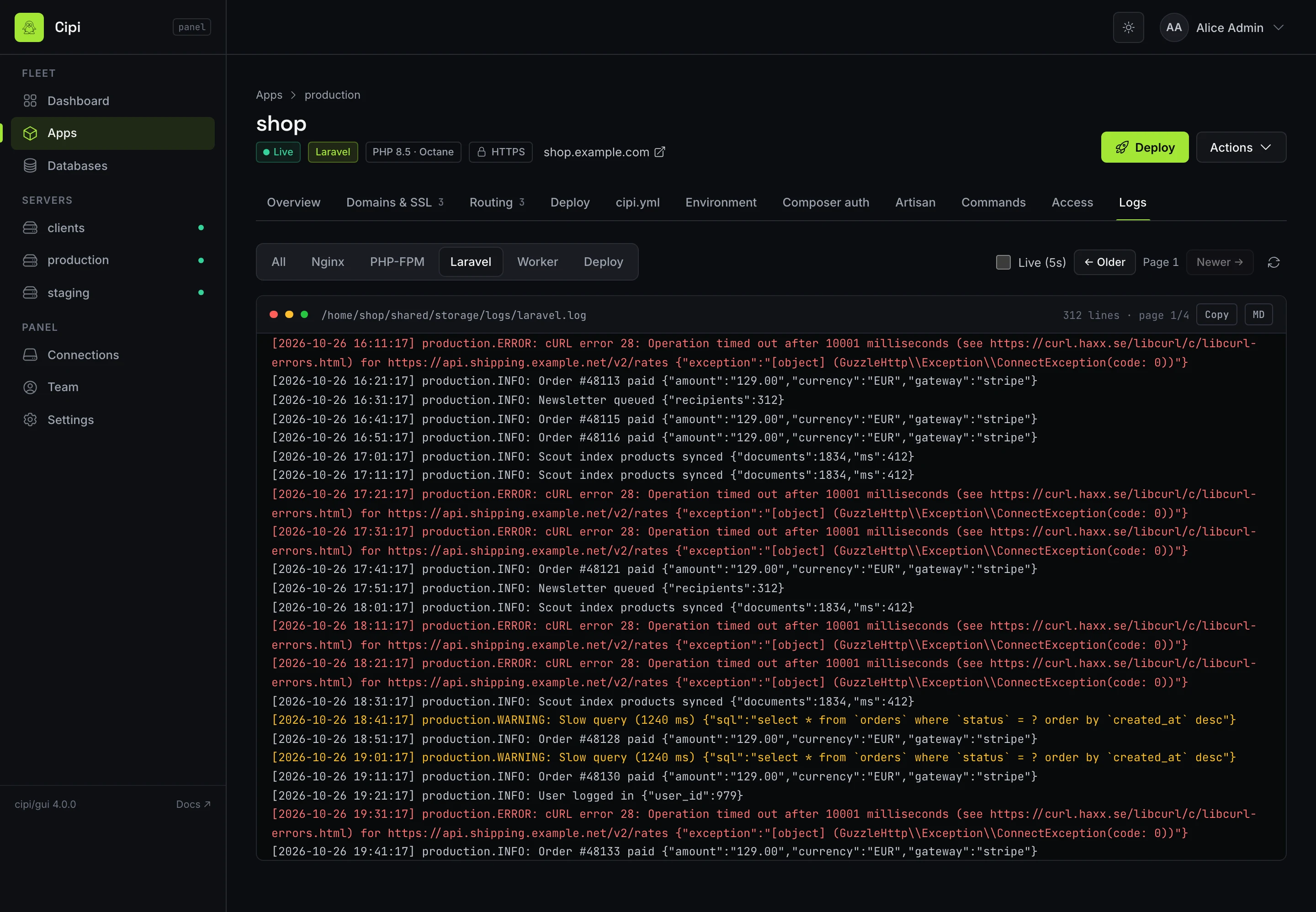Switch to the Artisan tab
The height and width of the screenshot is (912, 1316).
pyautogui.click(x=915, y=202)
